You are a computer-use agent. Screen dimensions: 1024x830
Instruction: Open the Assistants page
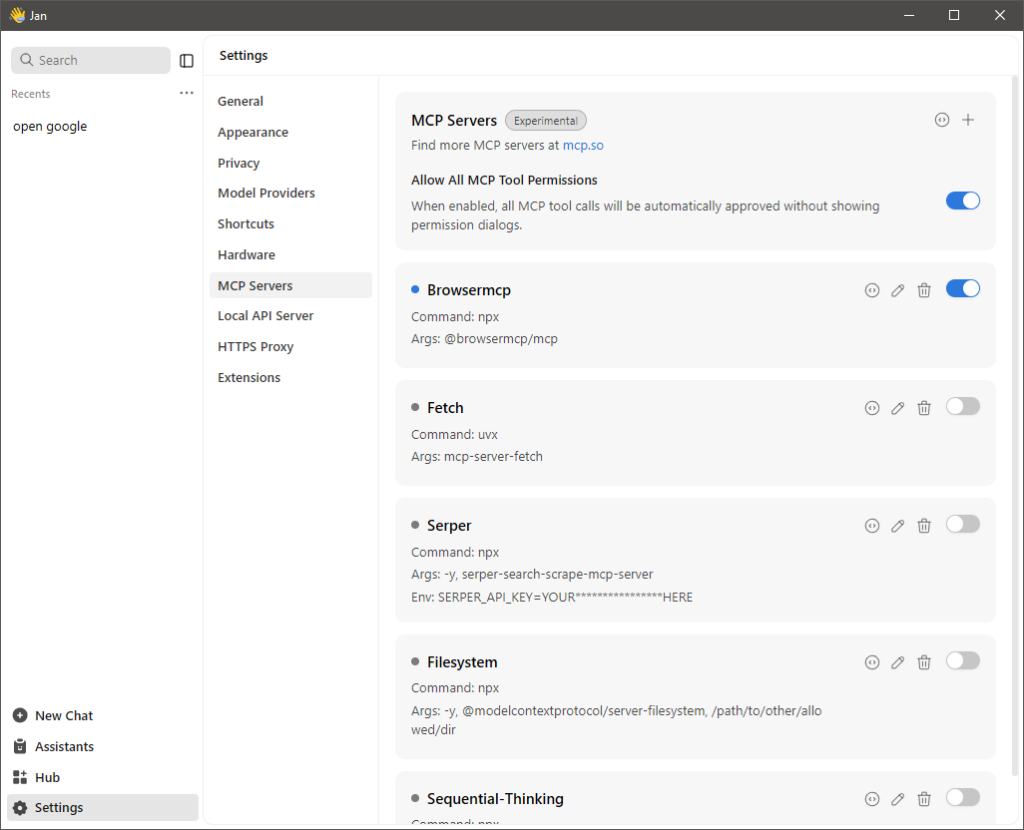103,746
